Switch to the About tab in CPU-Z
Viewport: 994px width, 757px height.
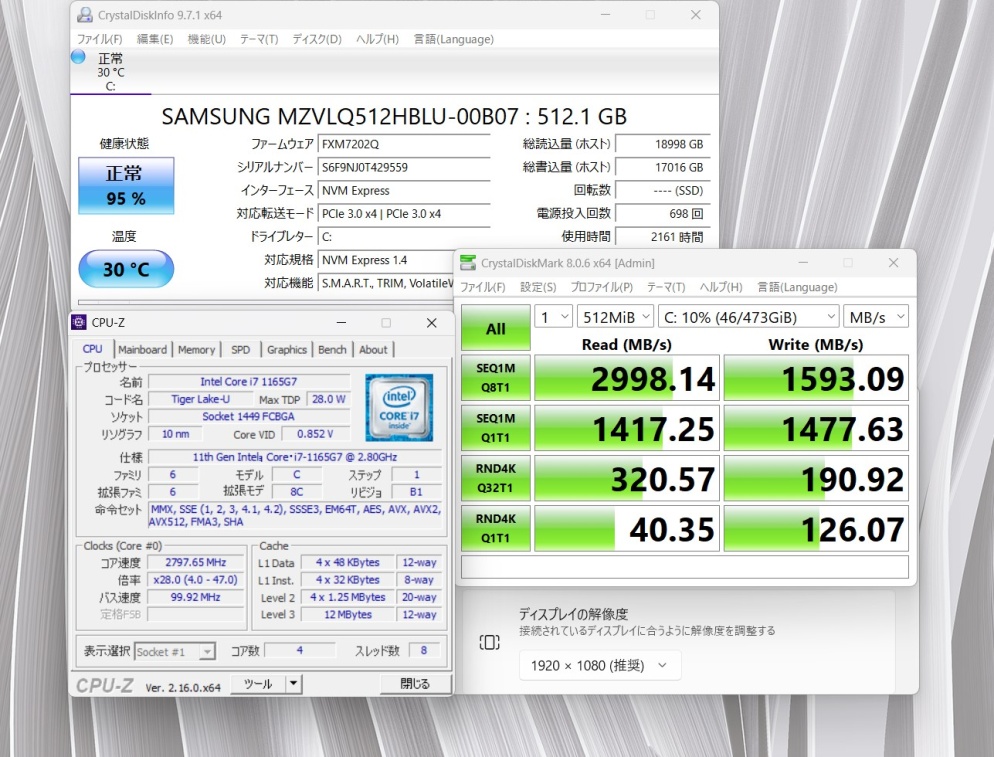coord(373,349)
